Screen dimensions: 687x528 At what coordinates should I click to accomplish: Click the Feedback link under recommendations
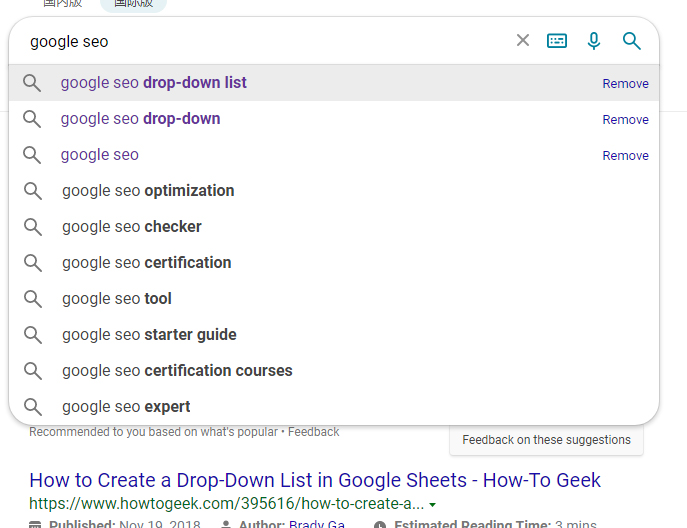tap(313, 432)
